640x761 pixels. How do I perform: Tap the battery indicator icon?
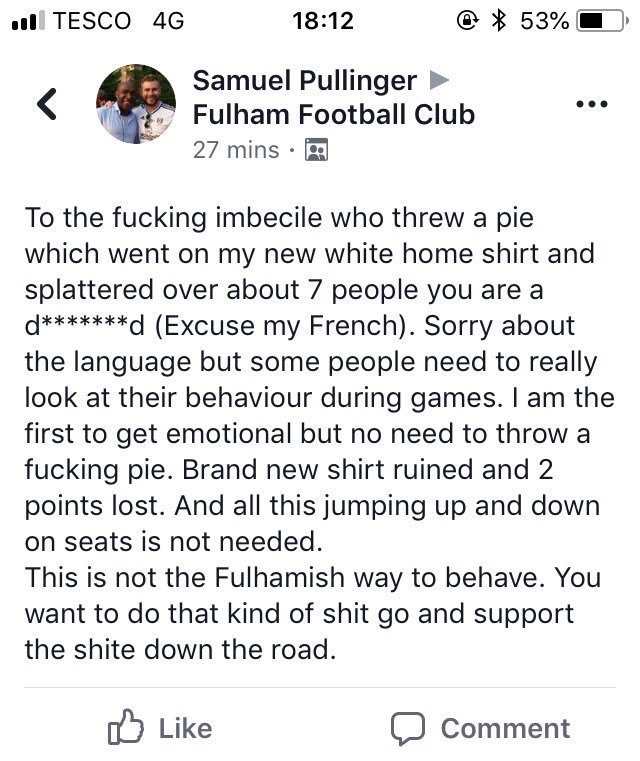tap(602, 21)
